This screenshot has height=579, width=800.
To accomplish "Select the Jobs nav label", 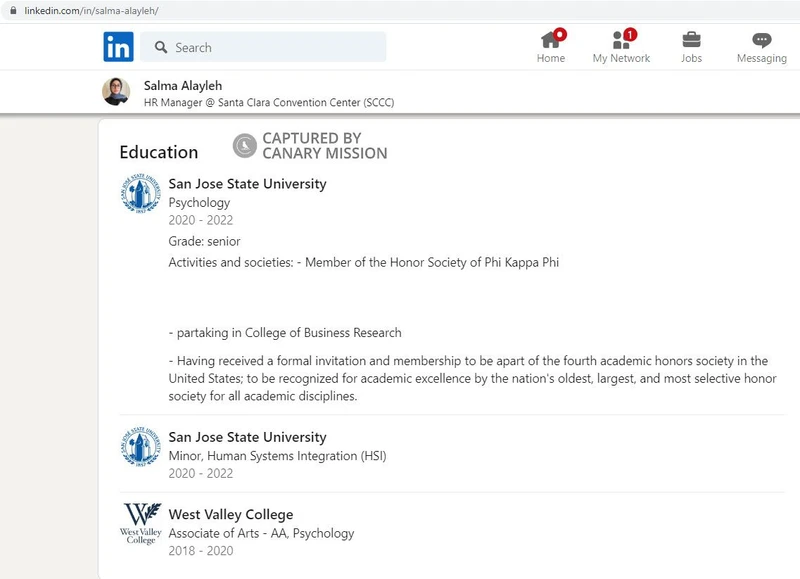I will (691, 58).
